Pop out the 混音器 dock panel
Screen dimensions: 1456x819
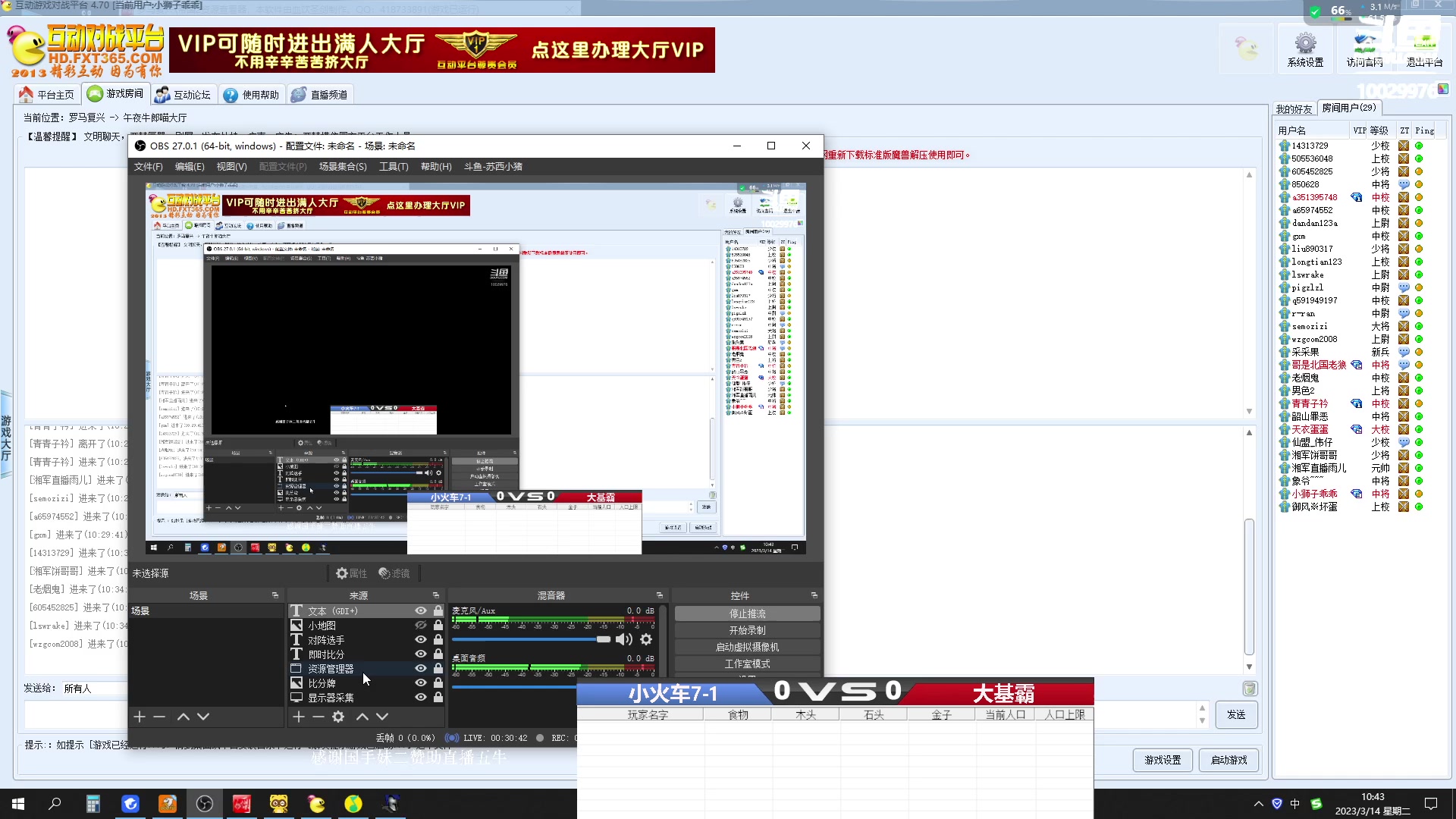point(660,595)
